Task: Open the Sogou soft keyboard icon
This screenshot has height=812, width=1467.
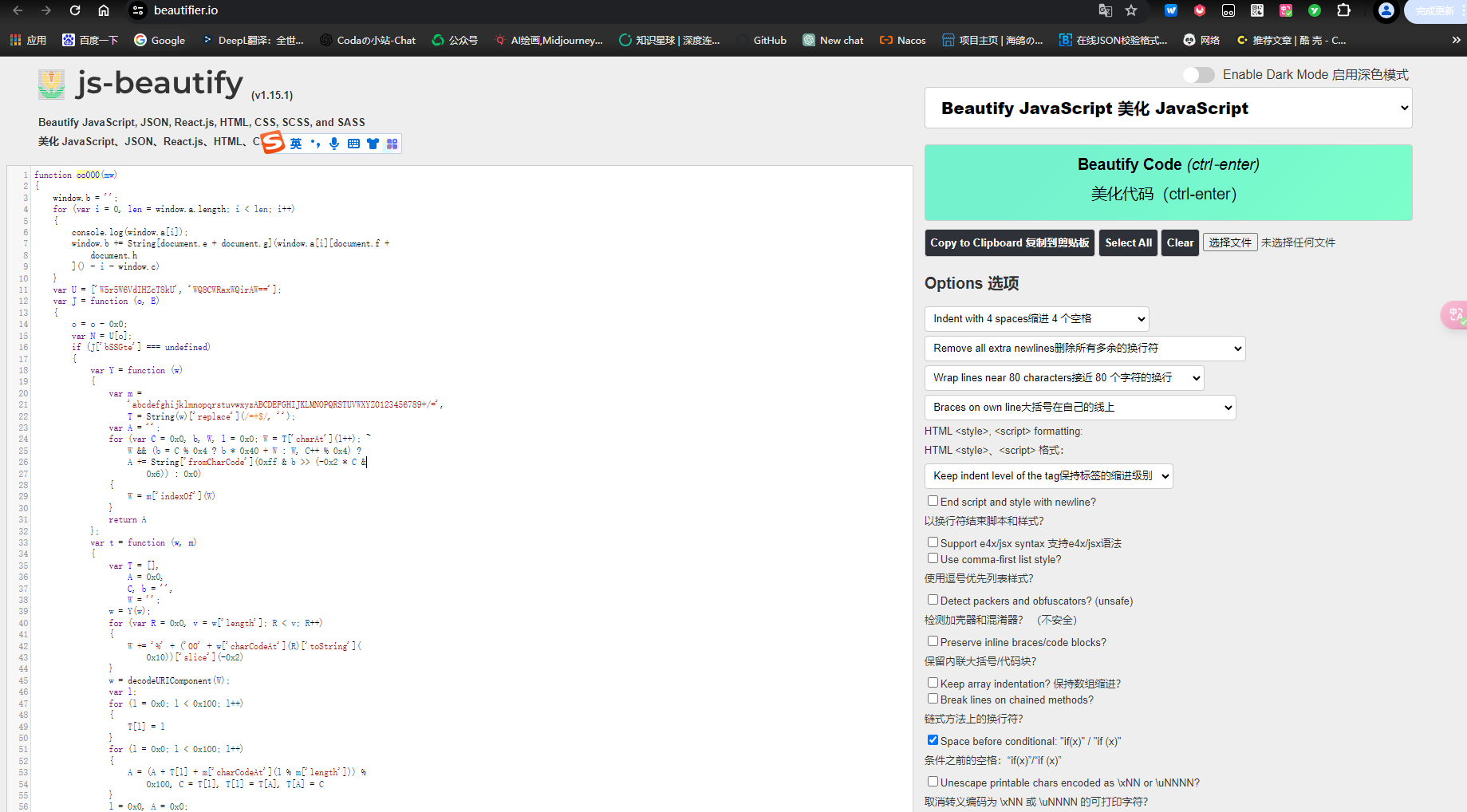Action: tap(353, 144)
